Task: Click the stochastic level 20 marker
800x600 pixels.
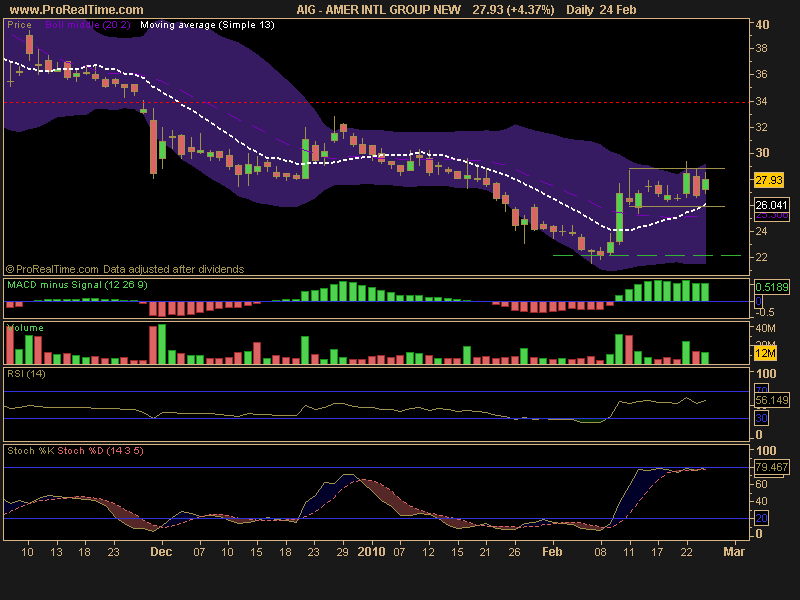Action: 761,518
